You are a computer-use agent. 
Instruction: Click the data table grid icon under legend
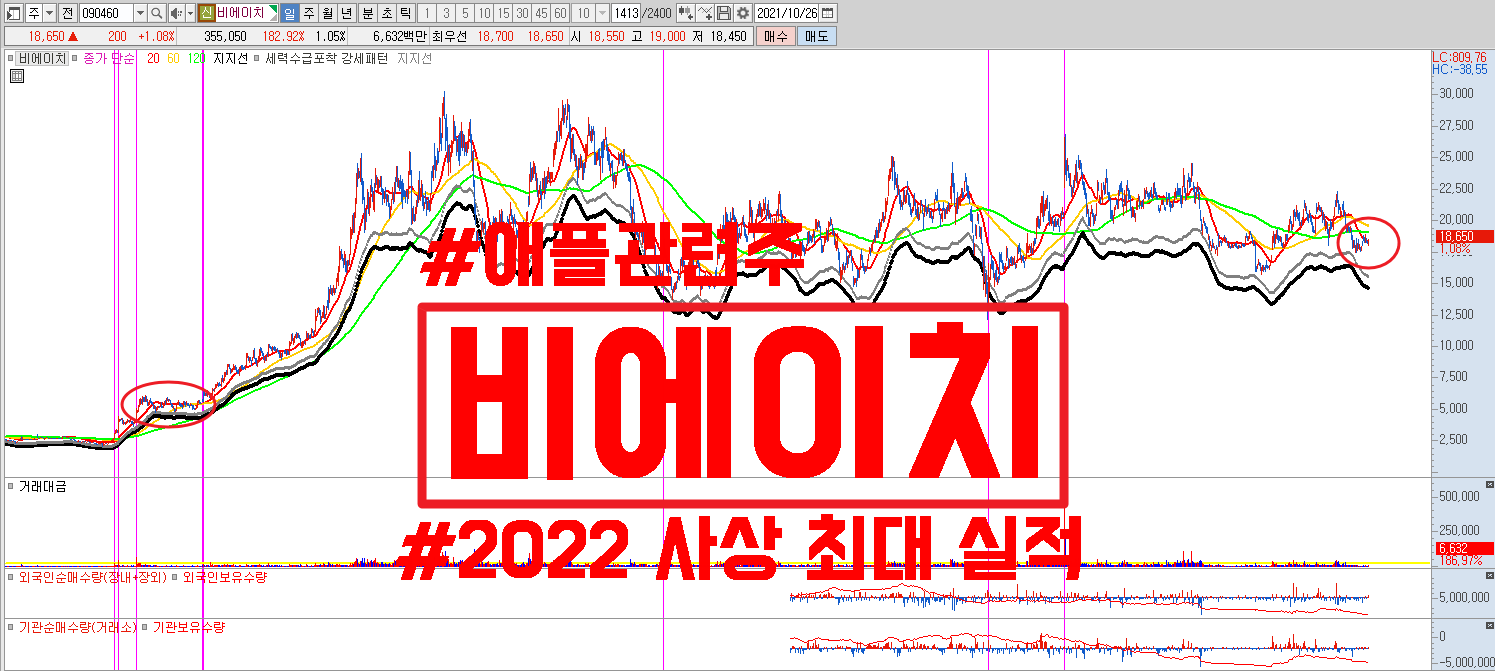point(16,76)
